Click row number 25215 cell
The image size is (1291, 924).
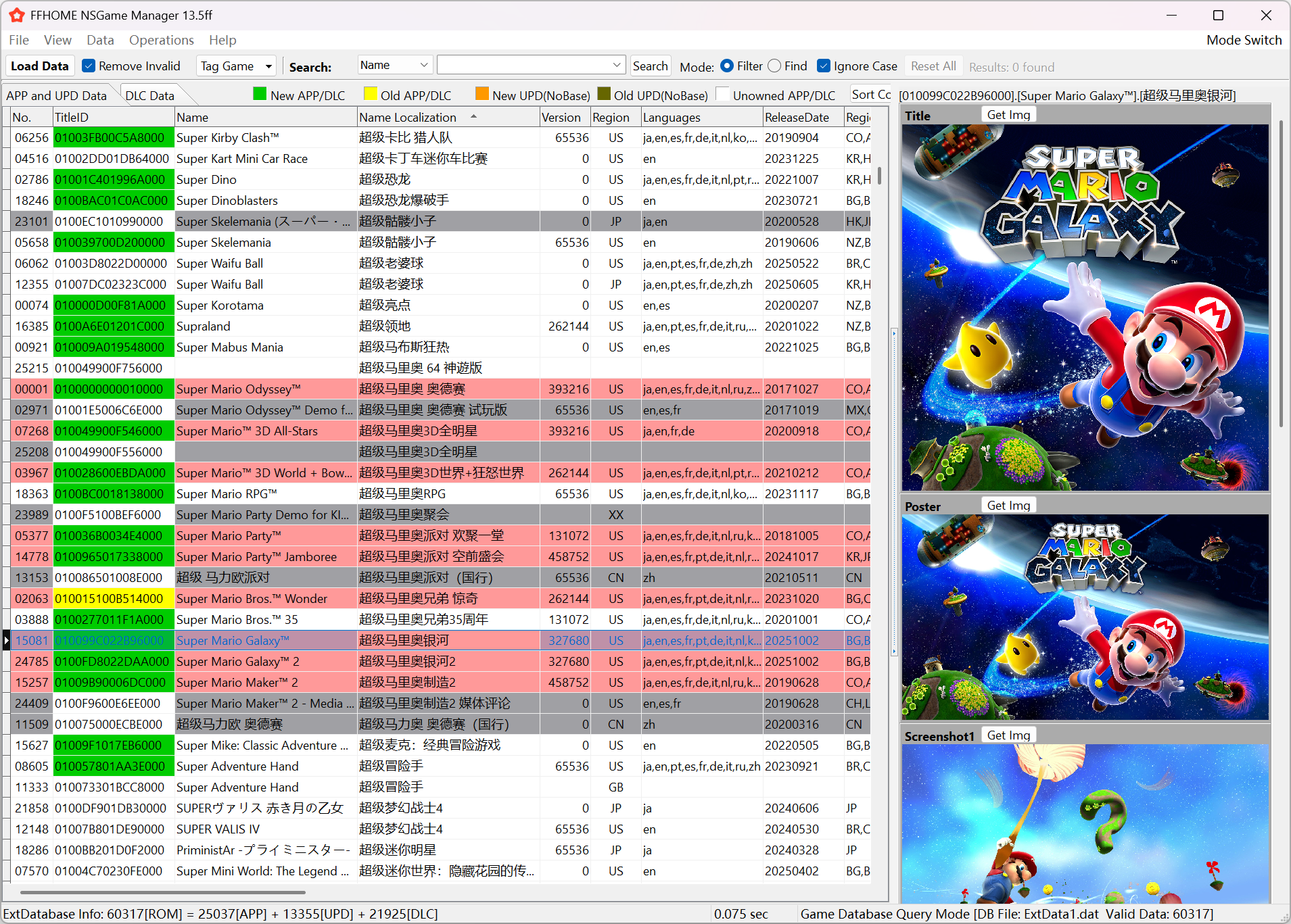point(32,368)
